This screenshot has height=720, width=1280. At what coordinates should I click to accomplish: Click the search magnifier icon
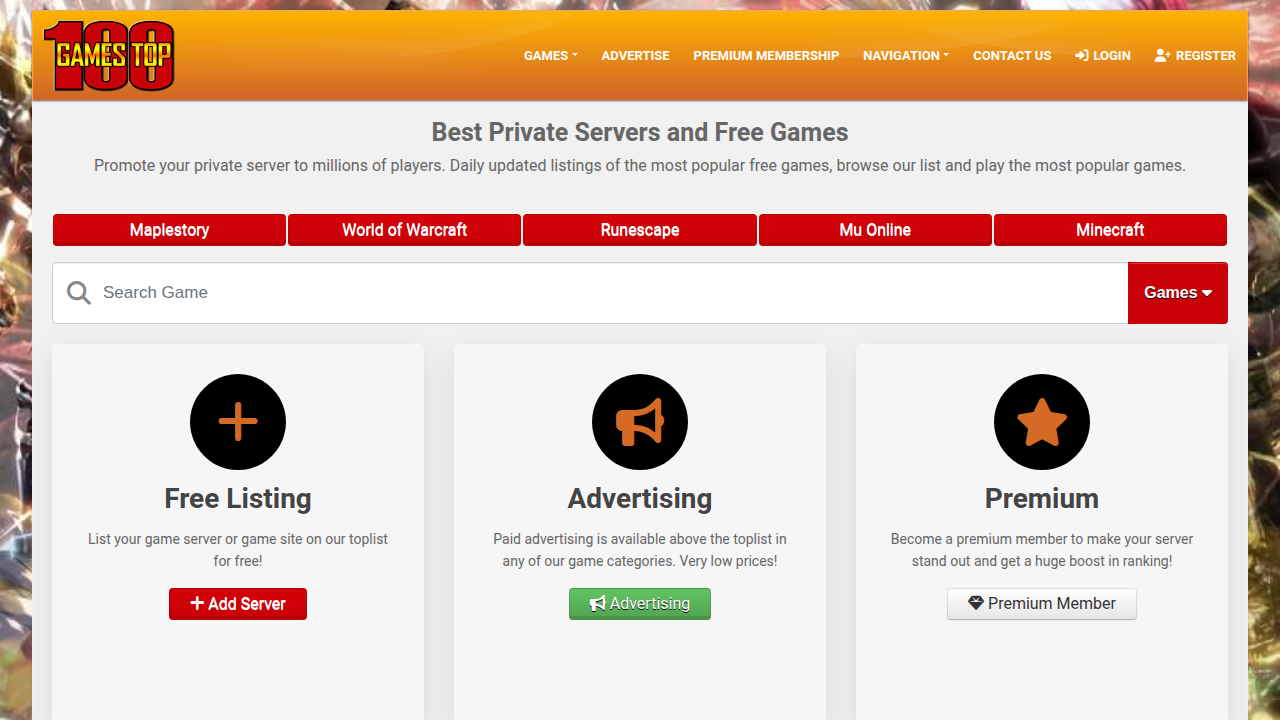pos(78,293)
